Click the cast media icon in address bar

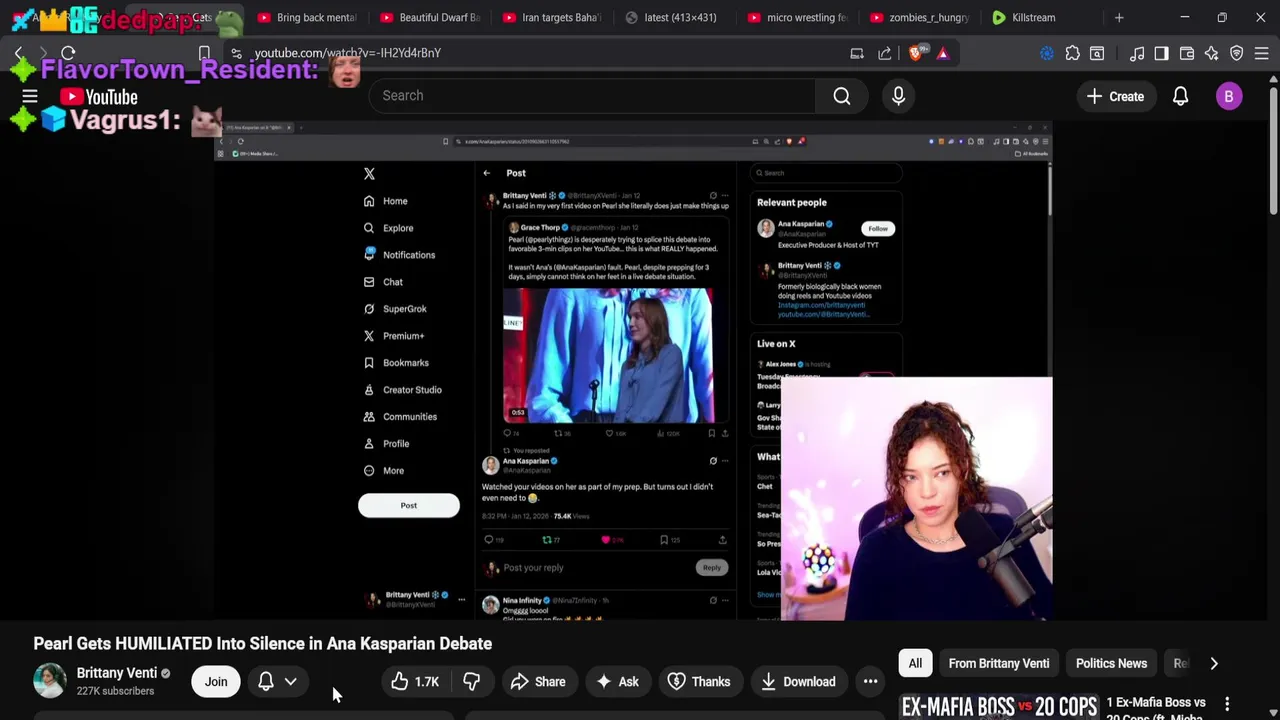coord(857,53)
